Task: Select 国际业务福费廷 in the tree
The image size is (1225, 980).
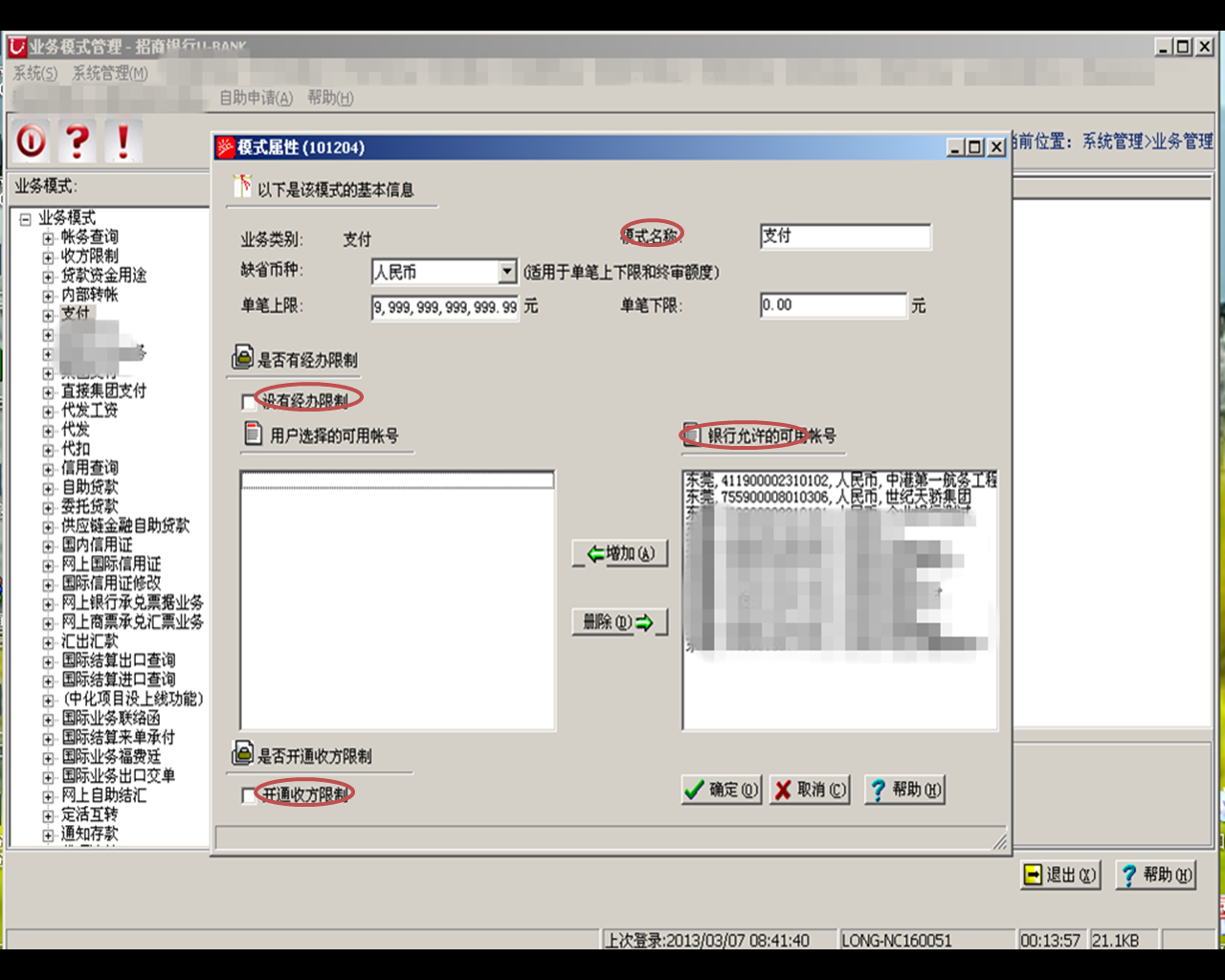Action: (x=111, y=756)
